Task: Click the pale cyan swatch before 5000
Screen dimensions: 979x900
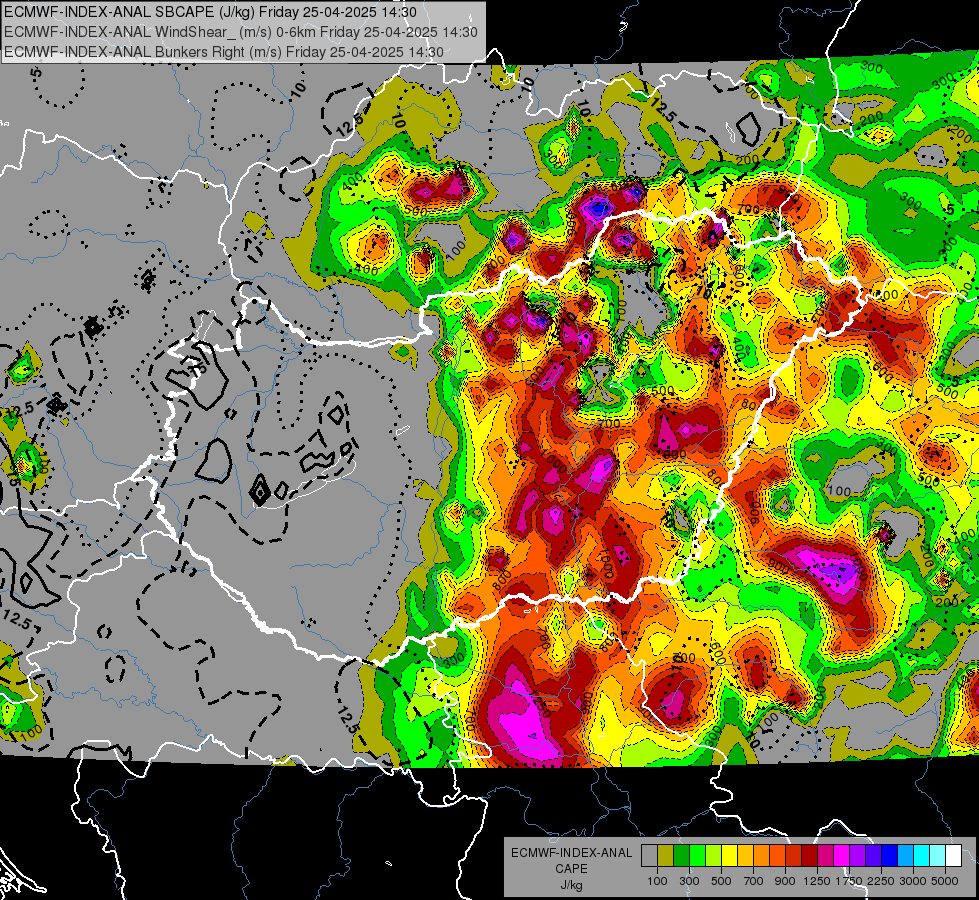Action: pyautogui.click(x=938, y=856)
